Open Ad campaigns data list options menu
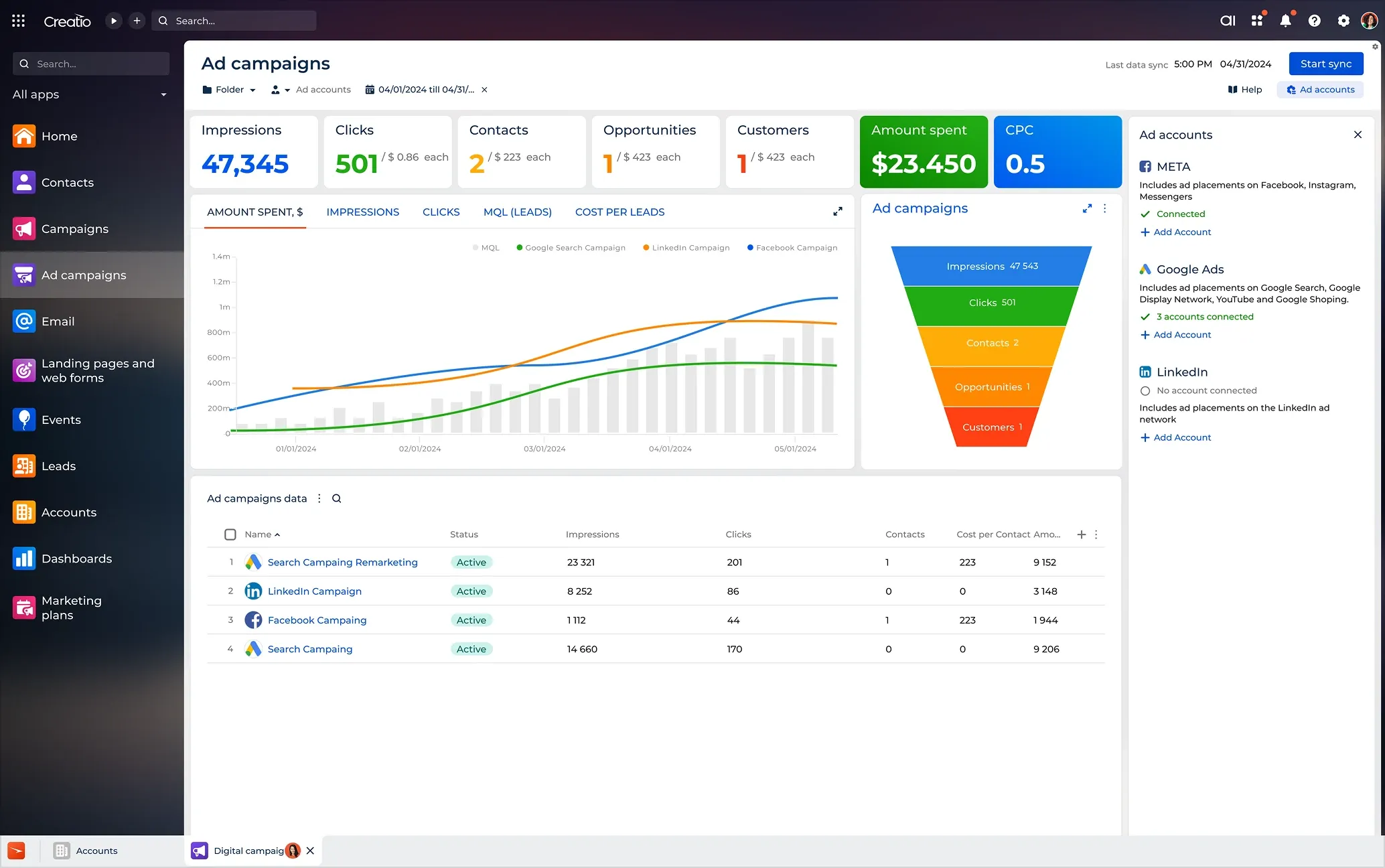 [319, 498]
